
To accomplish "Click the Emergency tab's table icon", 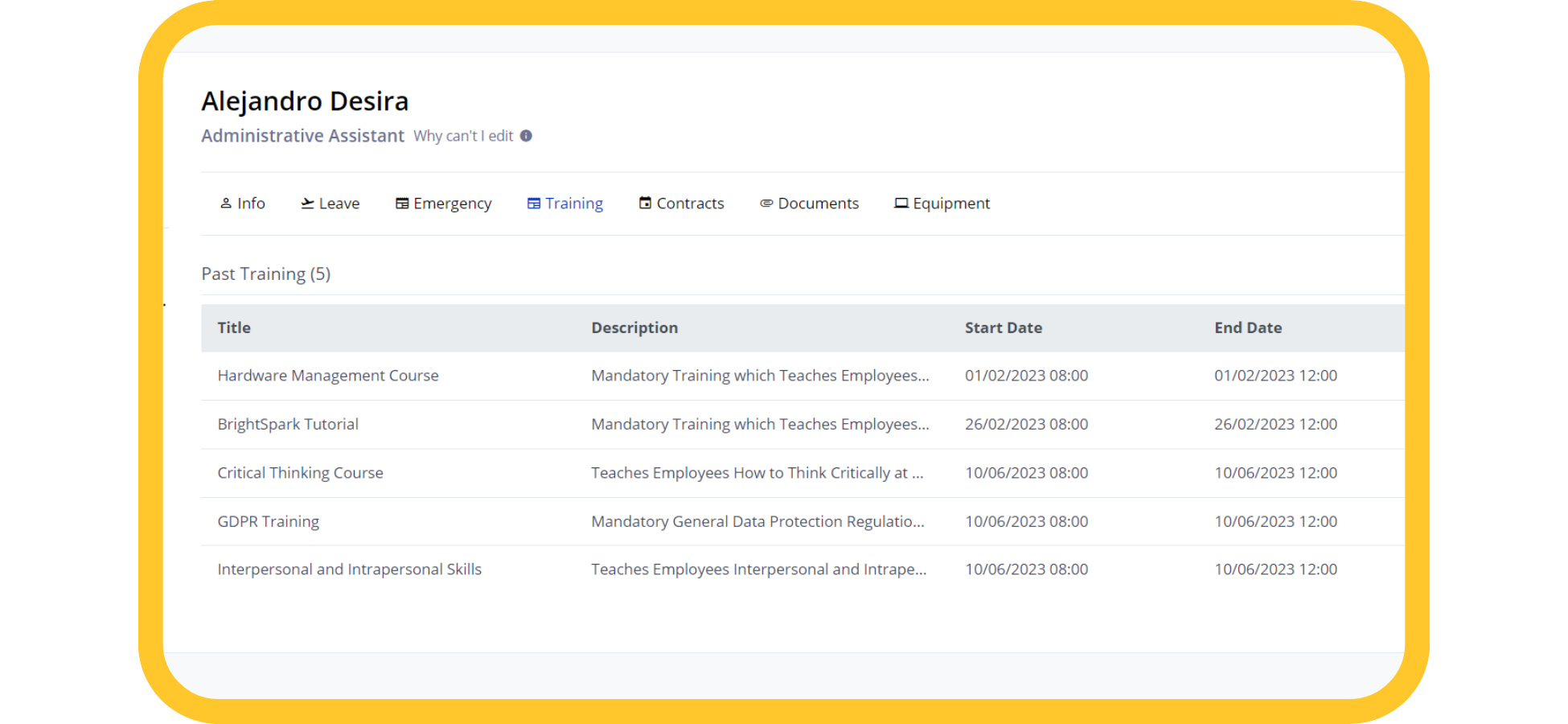I will 402,204.
